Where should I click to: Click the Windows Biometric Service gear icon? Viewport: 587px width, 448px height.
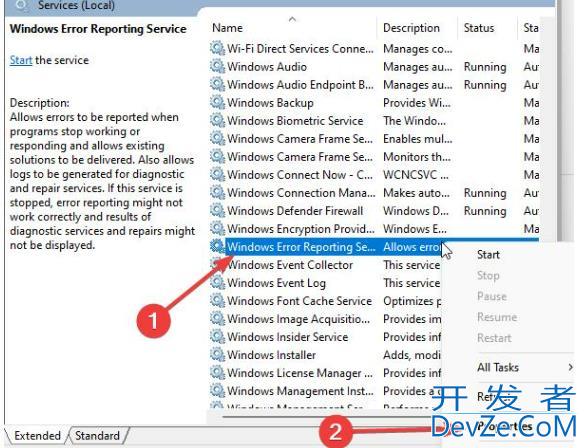(217, 120)
